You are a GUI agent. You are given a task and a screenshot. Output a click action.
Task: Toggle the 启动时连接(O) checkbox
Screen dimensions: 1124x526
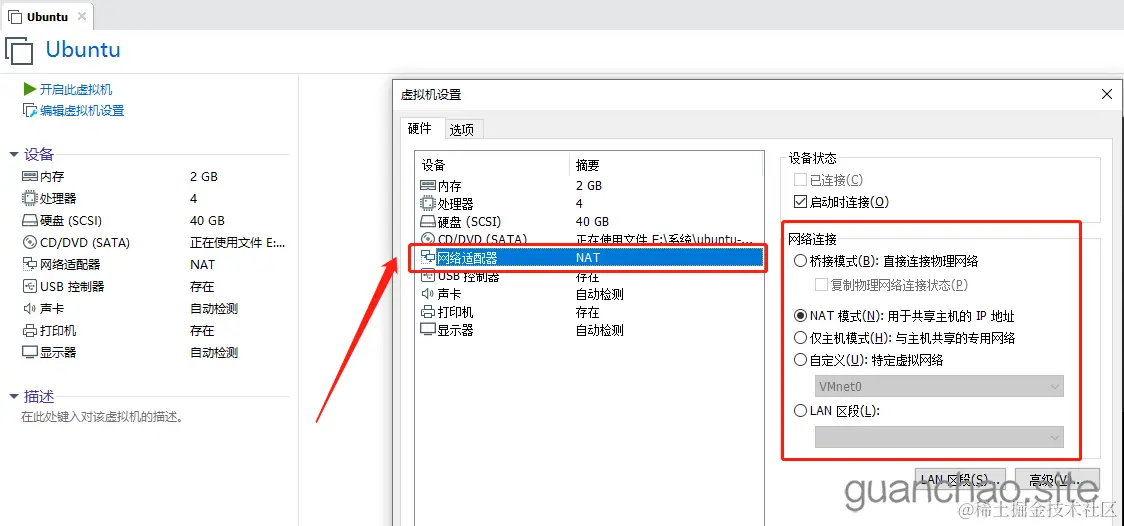pyautogui.click(x=800, y=202)
